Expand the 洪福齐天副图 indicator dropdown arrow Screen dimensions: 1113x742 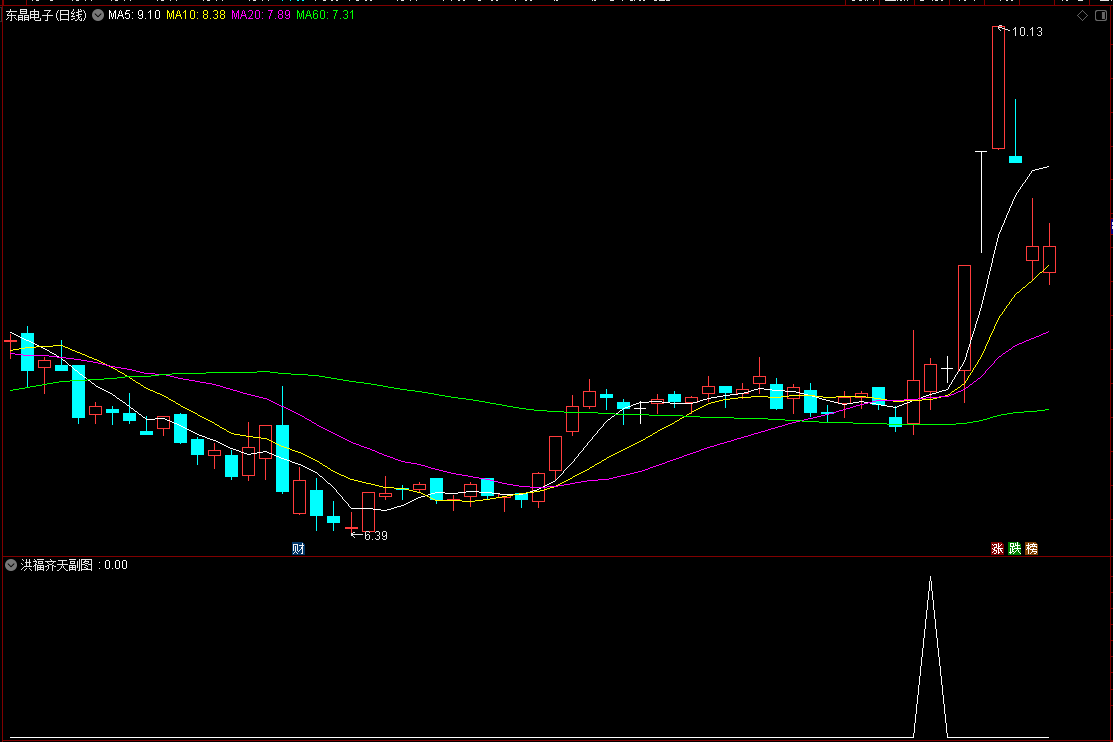coord(11,565)
